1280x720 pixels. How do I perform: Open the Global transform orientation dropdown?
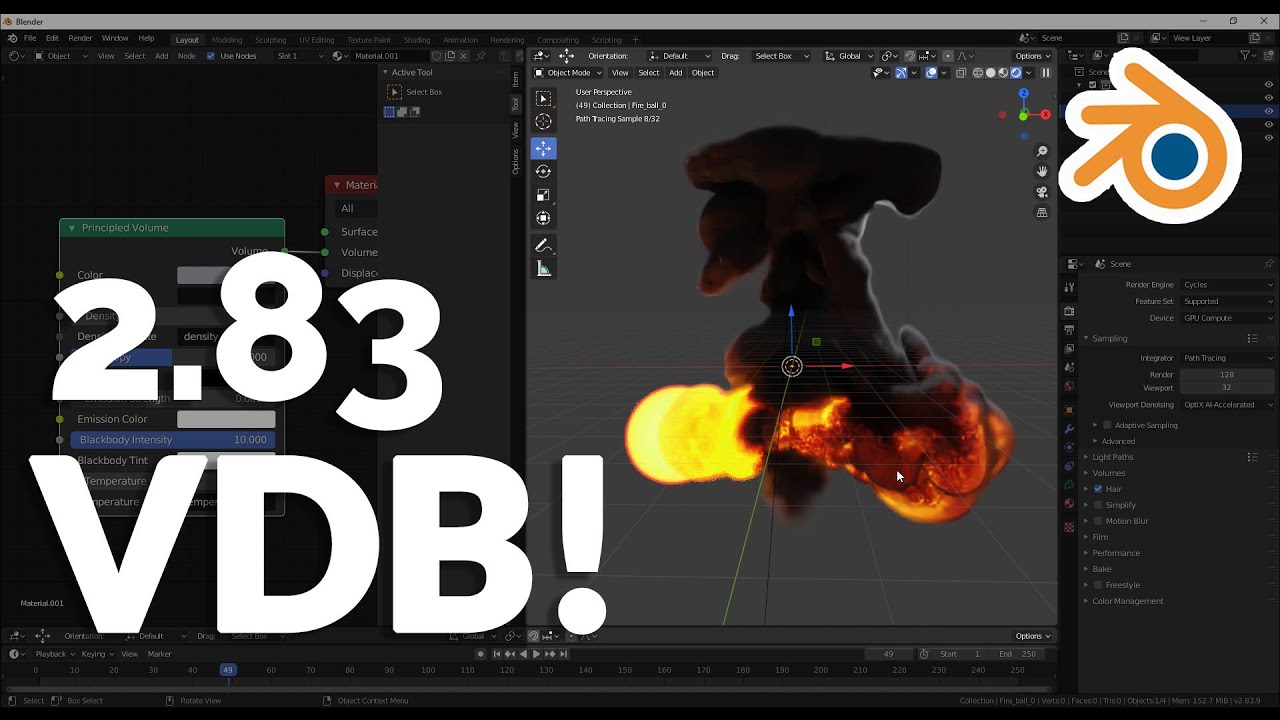pos(848,56)
